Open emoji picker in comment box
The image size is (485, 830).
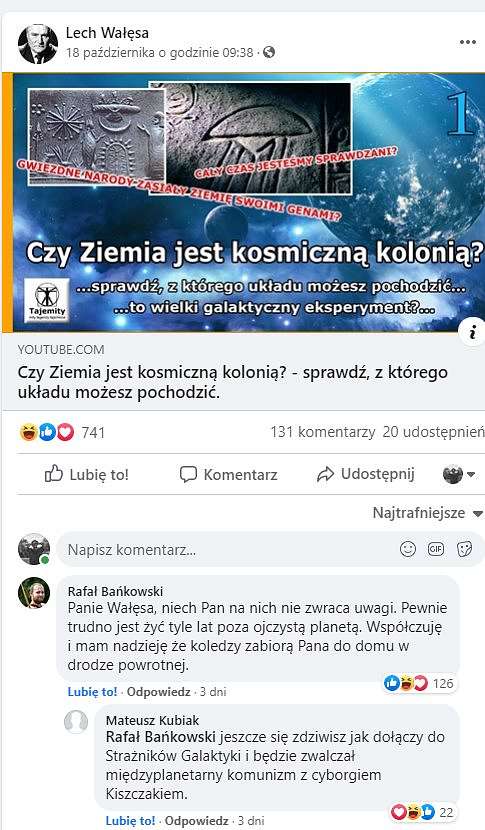[x=408, y=549]
